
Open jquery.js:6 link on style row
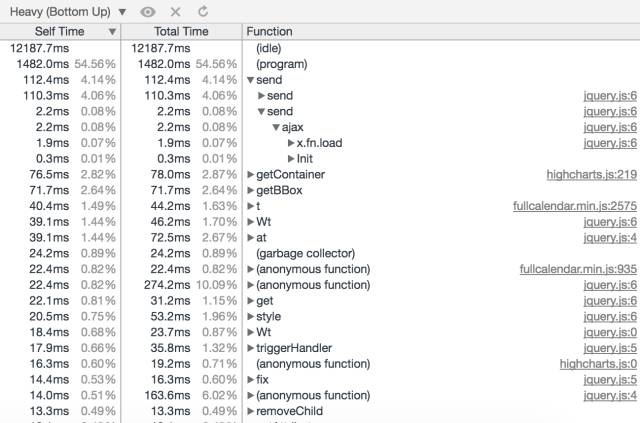[610, 317]
